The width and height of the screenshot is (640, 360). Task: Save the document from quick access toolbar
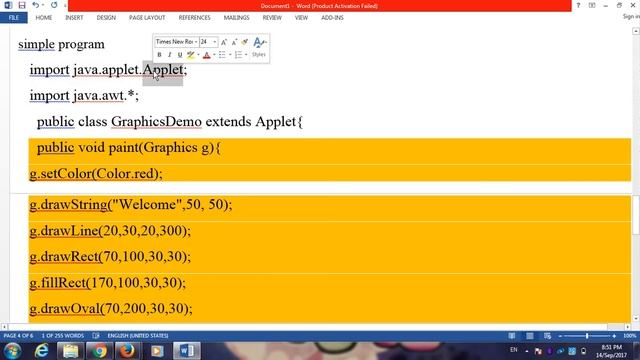[x=22, y=5]
